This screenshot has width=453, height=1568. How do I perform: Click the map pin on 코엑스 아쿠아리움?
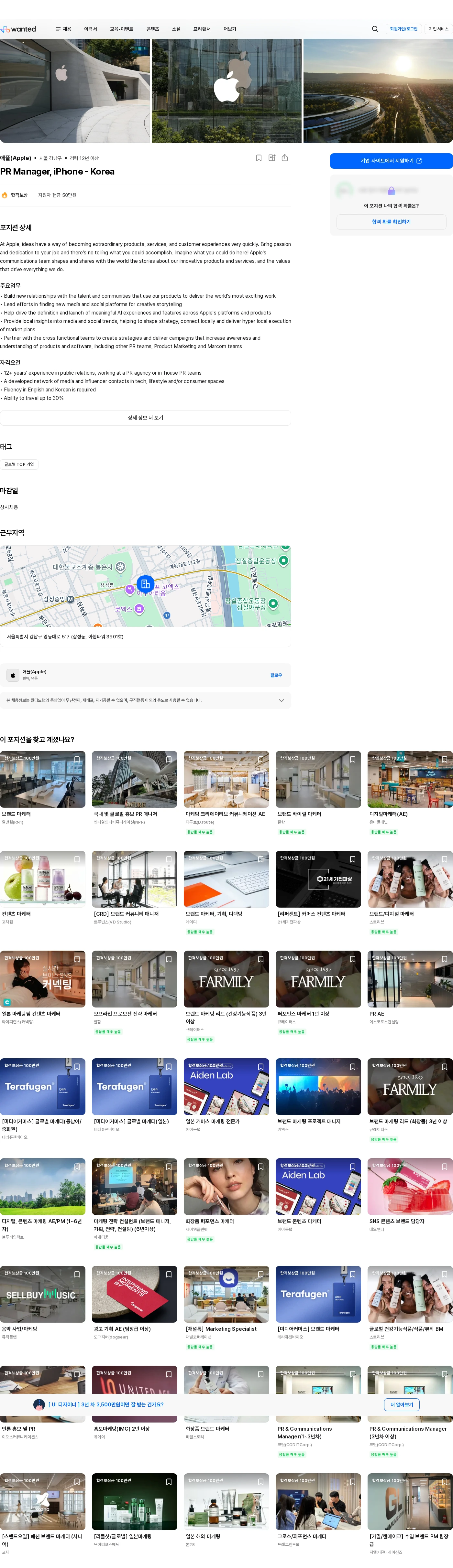coord(130,589)
